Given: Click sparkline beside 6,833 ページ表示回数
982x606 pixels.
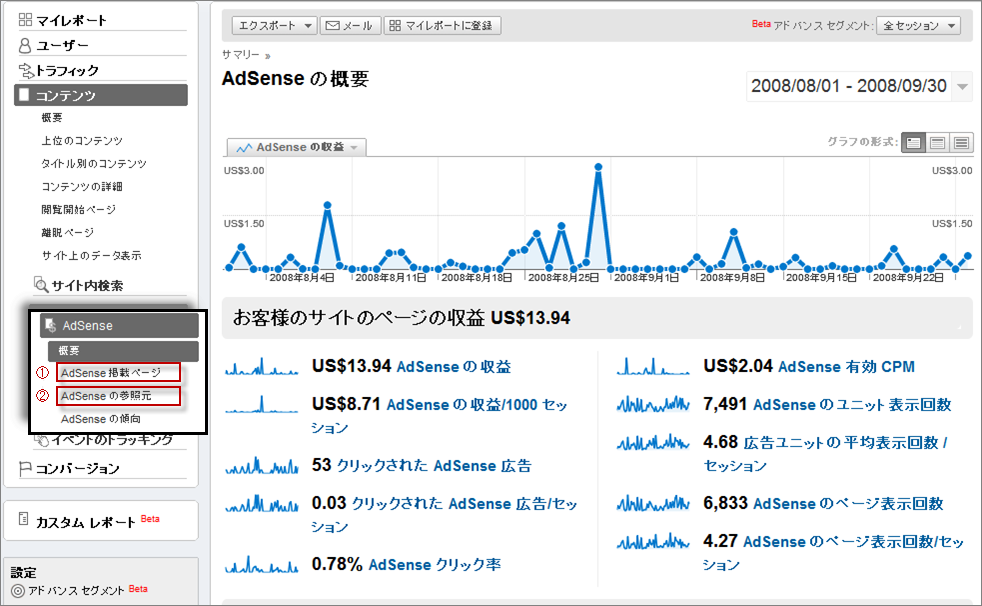Looking at the screenshot, I should tap(653, 503).
